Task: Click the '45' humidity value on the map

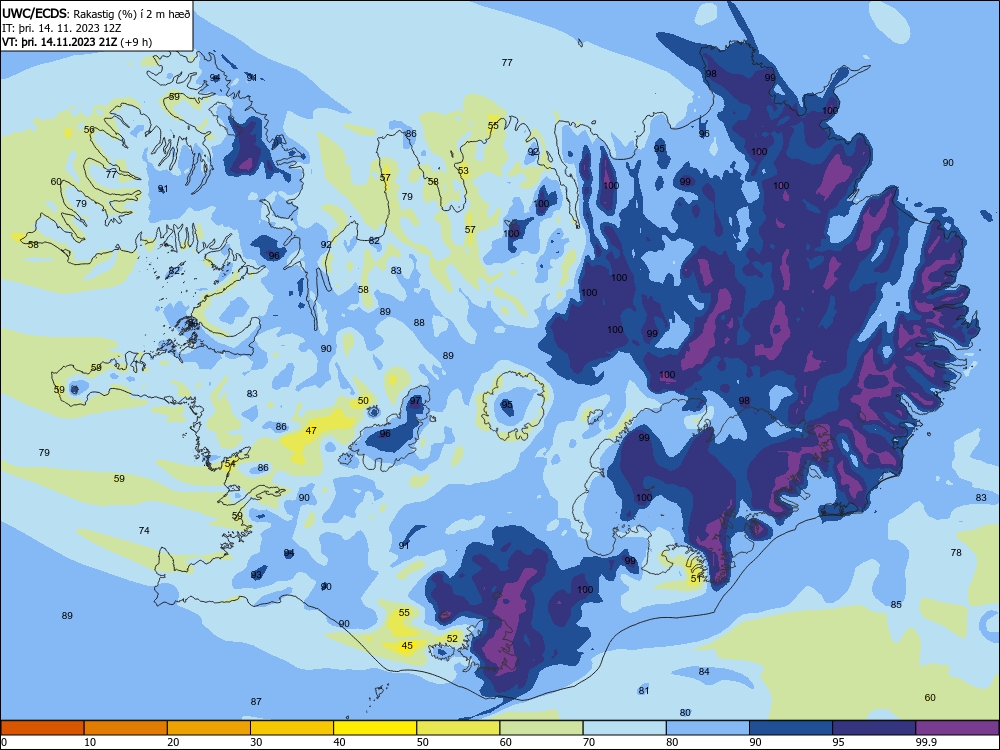Action: click(x=407, y=645)
